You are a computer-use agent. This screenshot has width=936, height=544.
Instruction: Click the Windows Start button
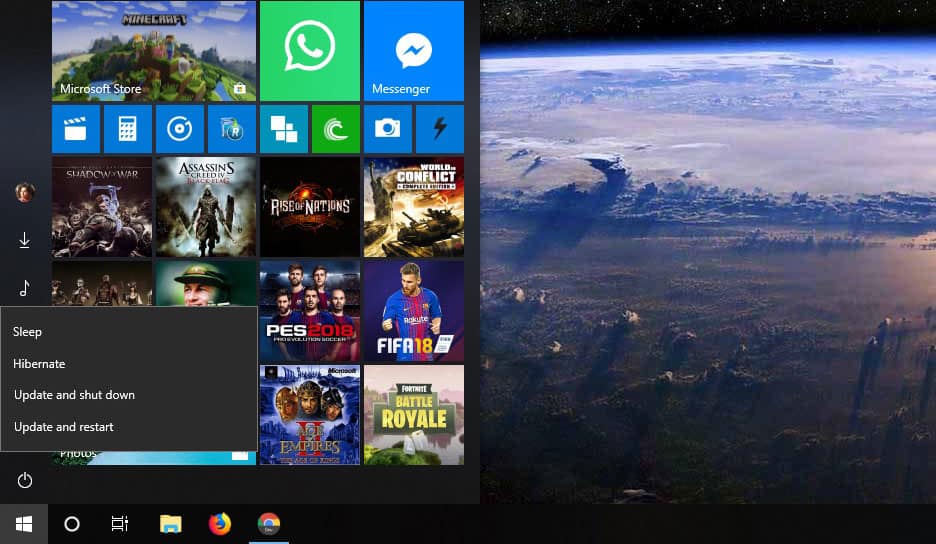coord(24,524)
